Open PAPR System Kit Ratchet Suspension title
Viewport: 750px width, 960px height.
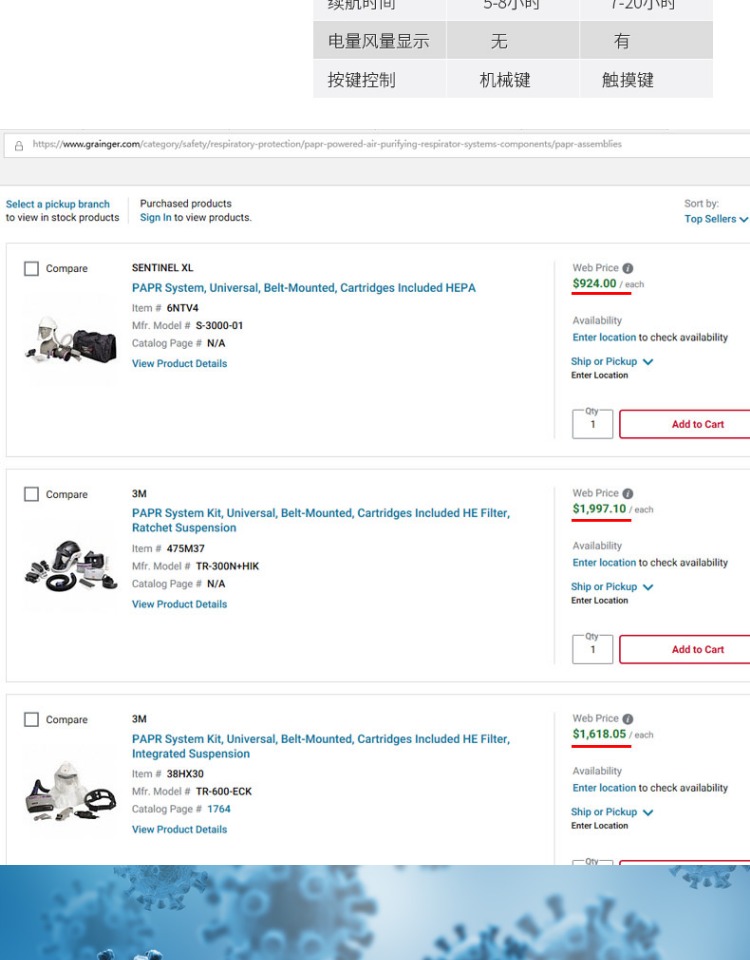tap(321, 520)
